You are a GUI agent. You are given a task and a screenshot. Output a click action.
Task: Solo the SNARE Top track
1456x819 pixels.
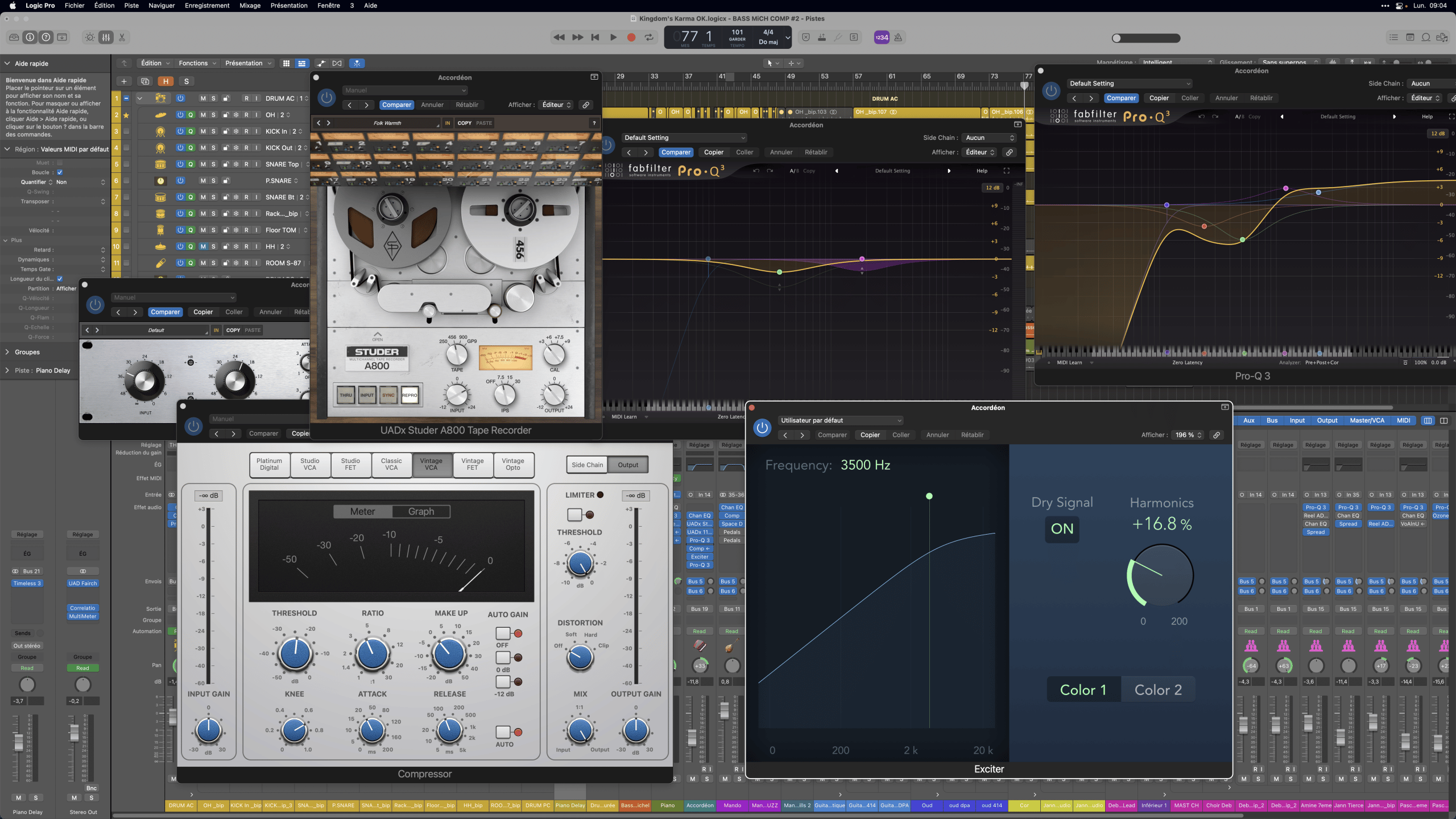tap(213, 164)
